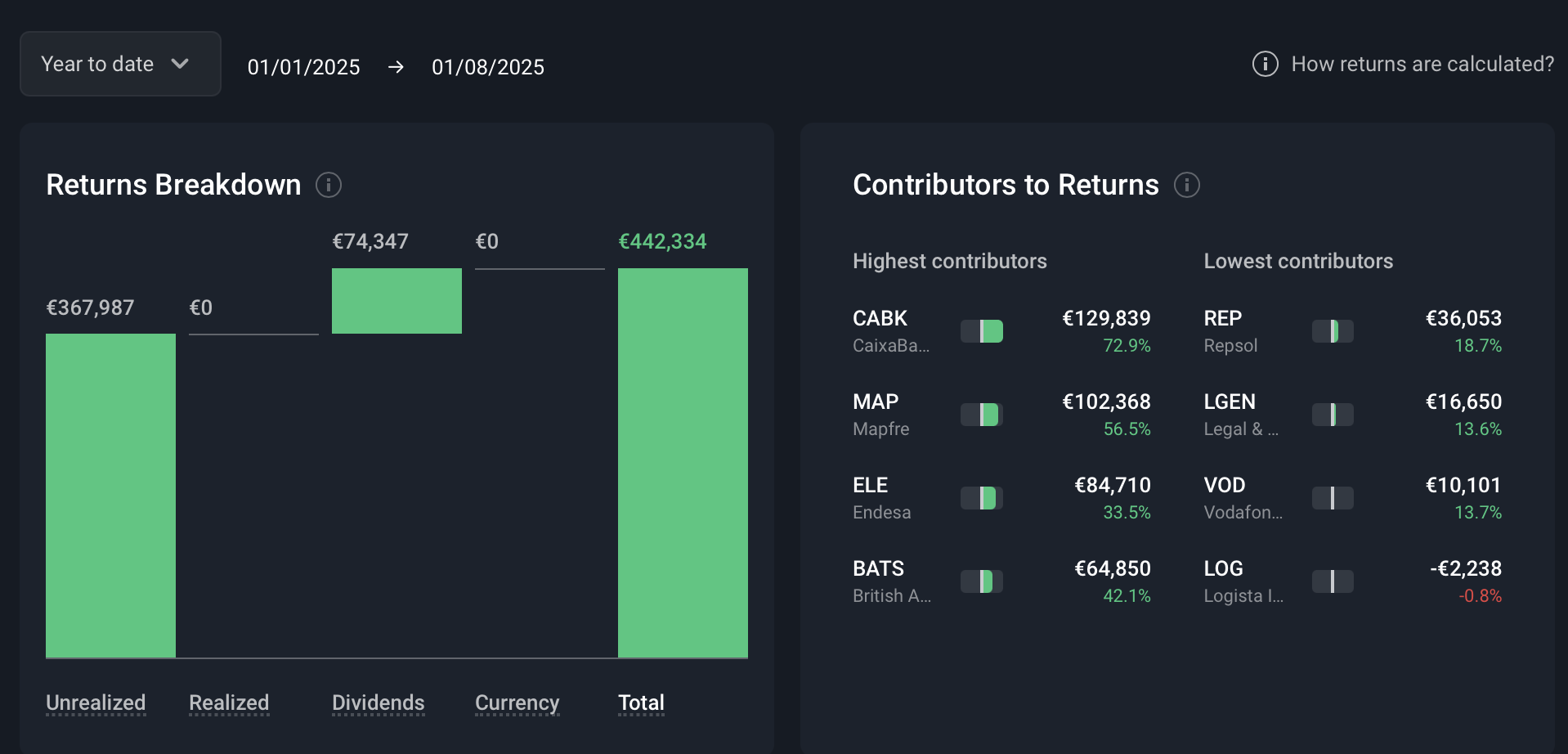
Task: Click the ELE contribution bar indicator
Action: click(982, 498)
